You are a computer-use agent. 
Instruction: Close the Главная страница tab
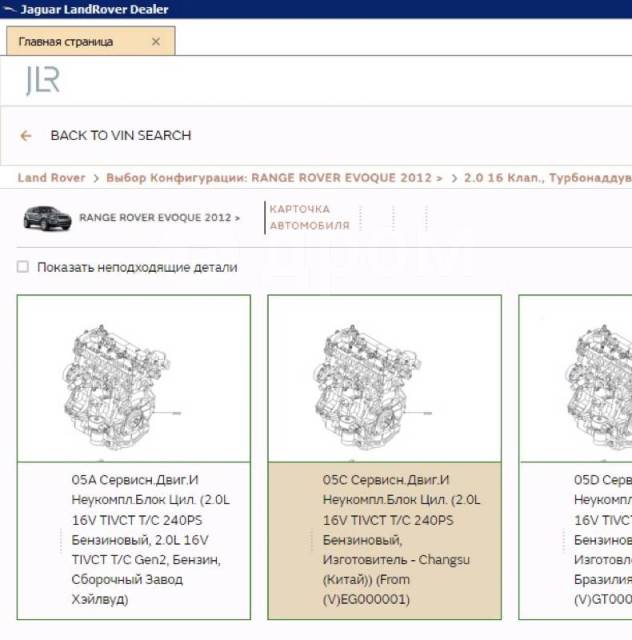click(x=155, y=42)
